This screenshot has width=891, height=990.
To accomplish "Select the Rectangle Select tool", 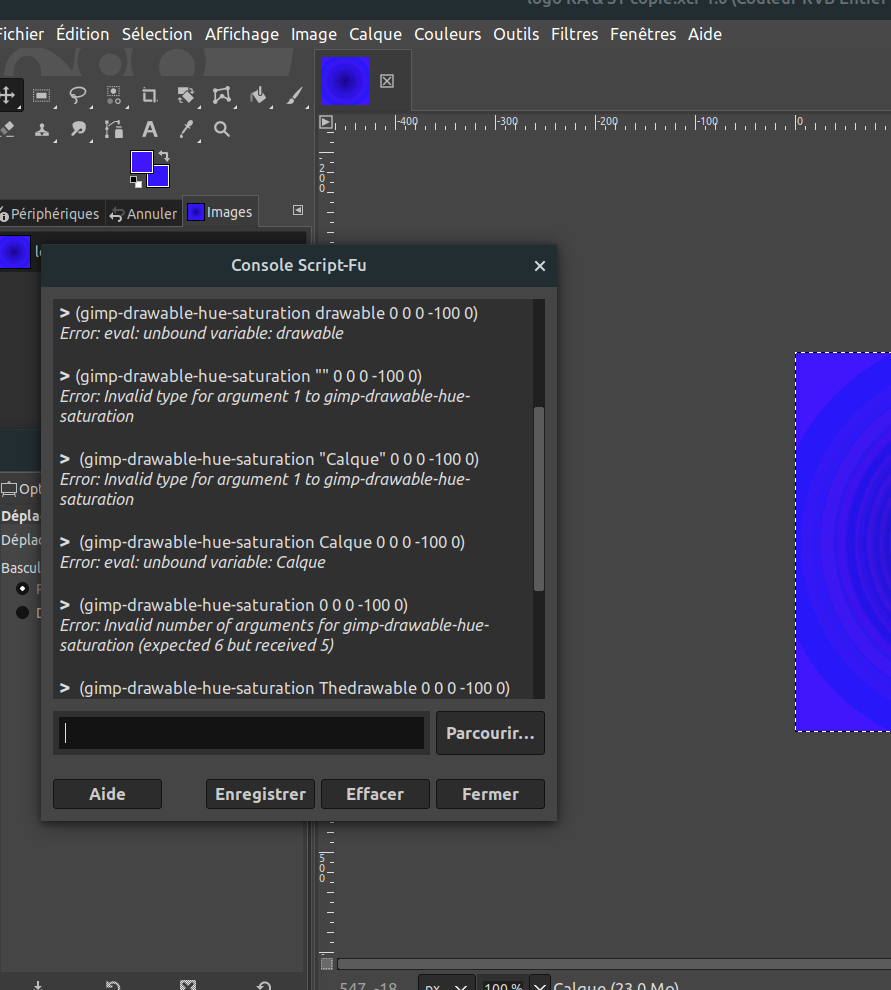I will [x=42, y=96].
